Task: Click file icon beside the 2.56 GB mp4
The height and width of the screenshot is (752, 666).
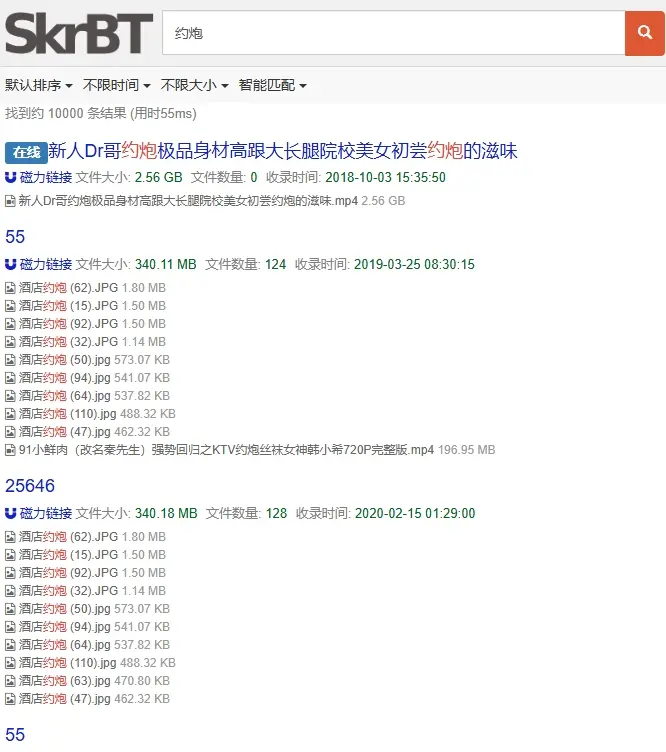Action: pos(10,201)
